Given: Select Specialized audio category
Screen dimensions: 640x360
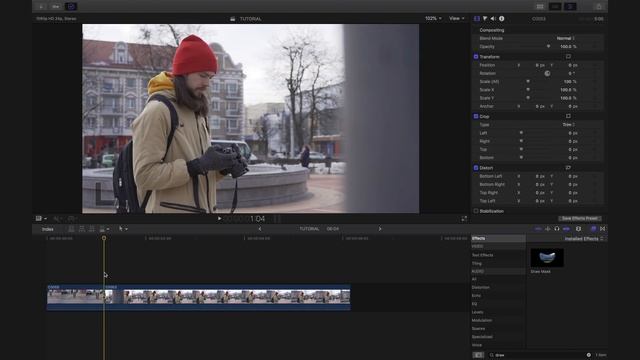Looking at the screenshot, I should 482,337.
